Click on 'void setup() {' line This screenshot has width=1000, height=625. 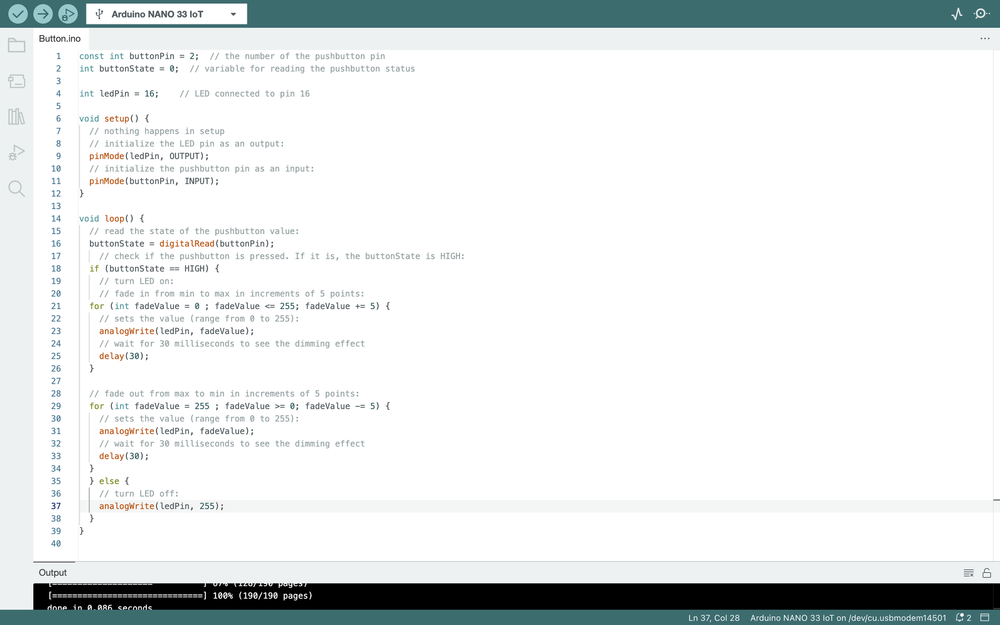114,118
